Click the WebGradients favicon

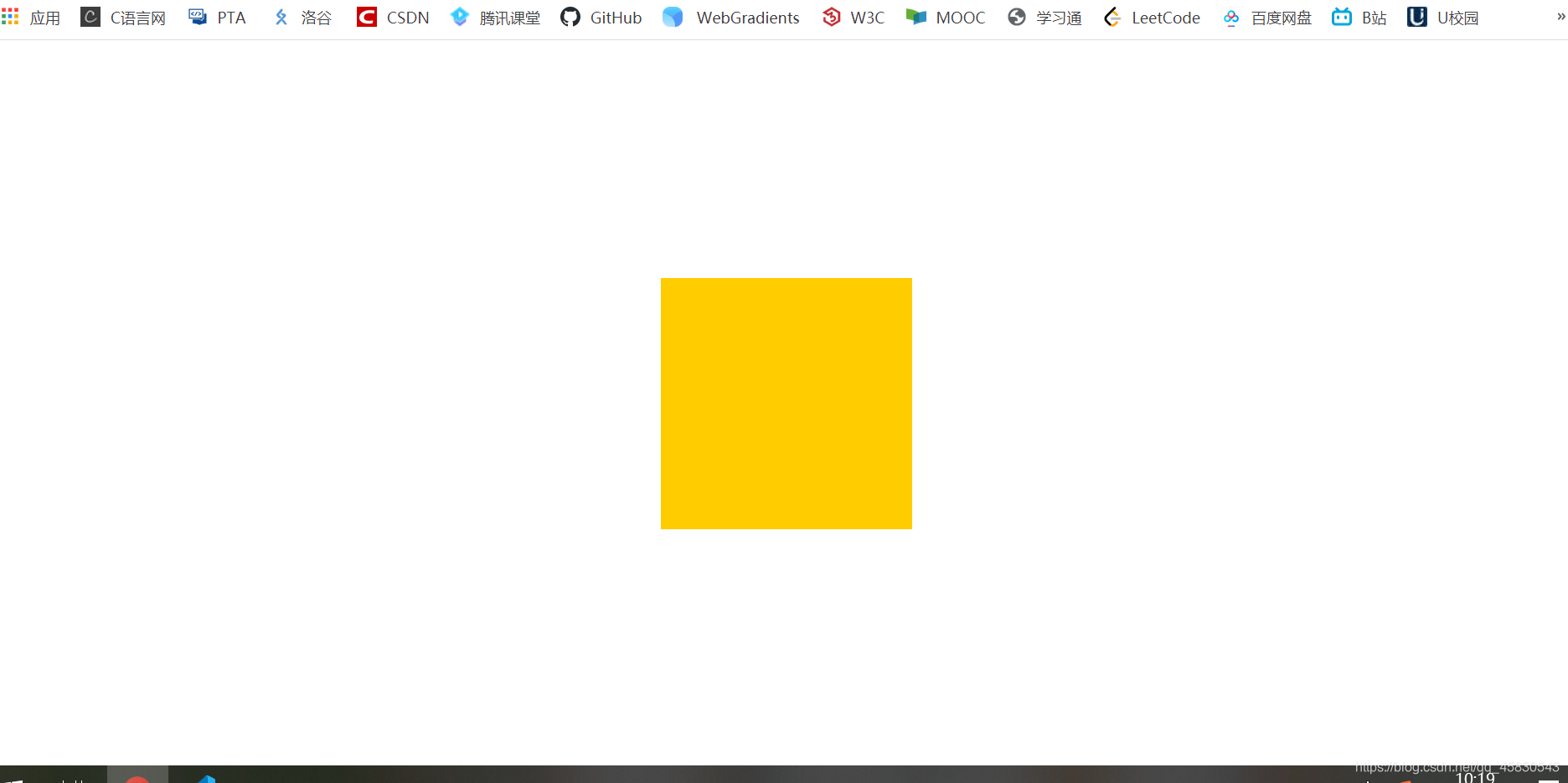tap(673, 17)
